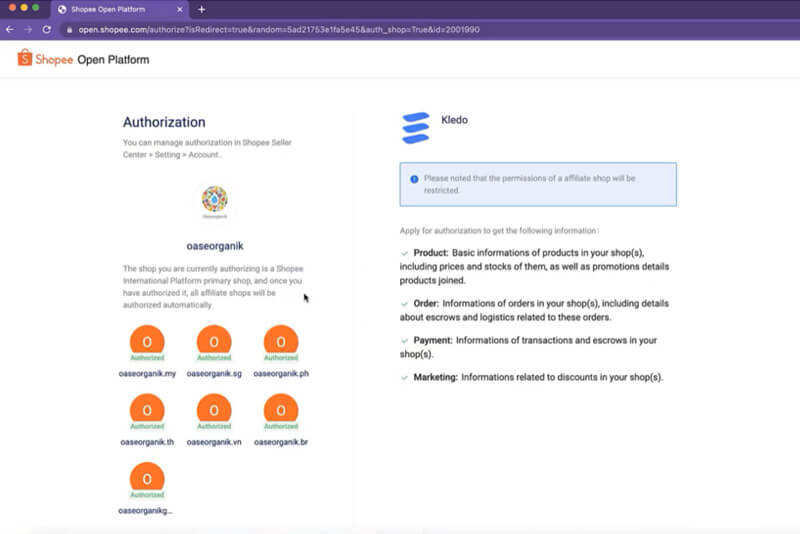Click the address bar URL field

click(x=279, y=30)
